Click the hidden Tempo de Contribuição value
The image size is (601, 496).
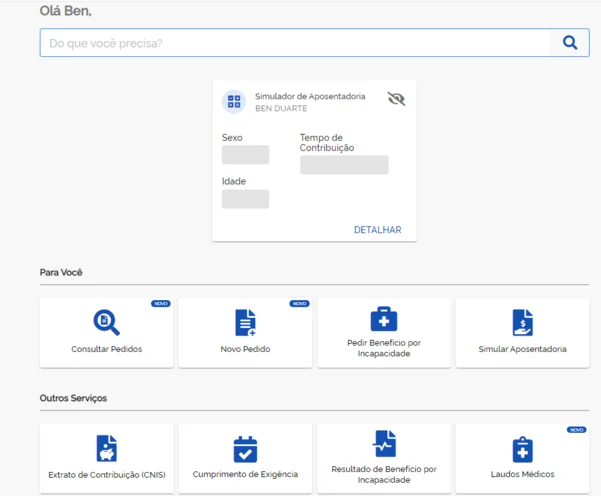click(344, 165)
